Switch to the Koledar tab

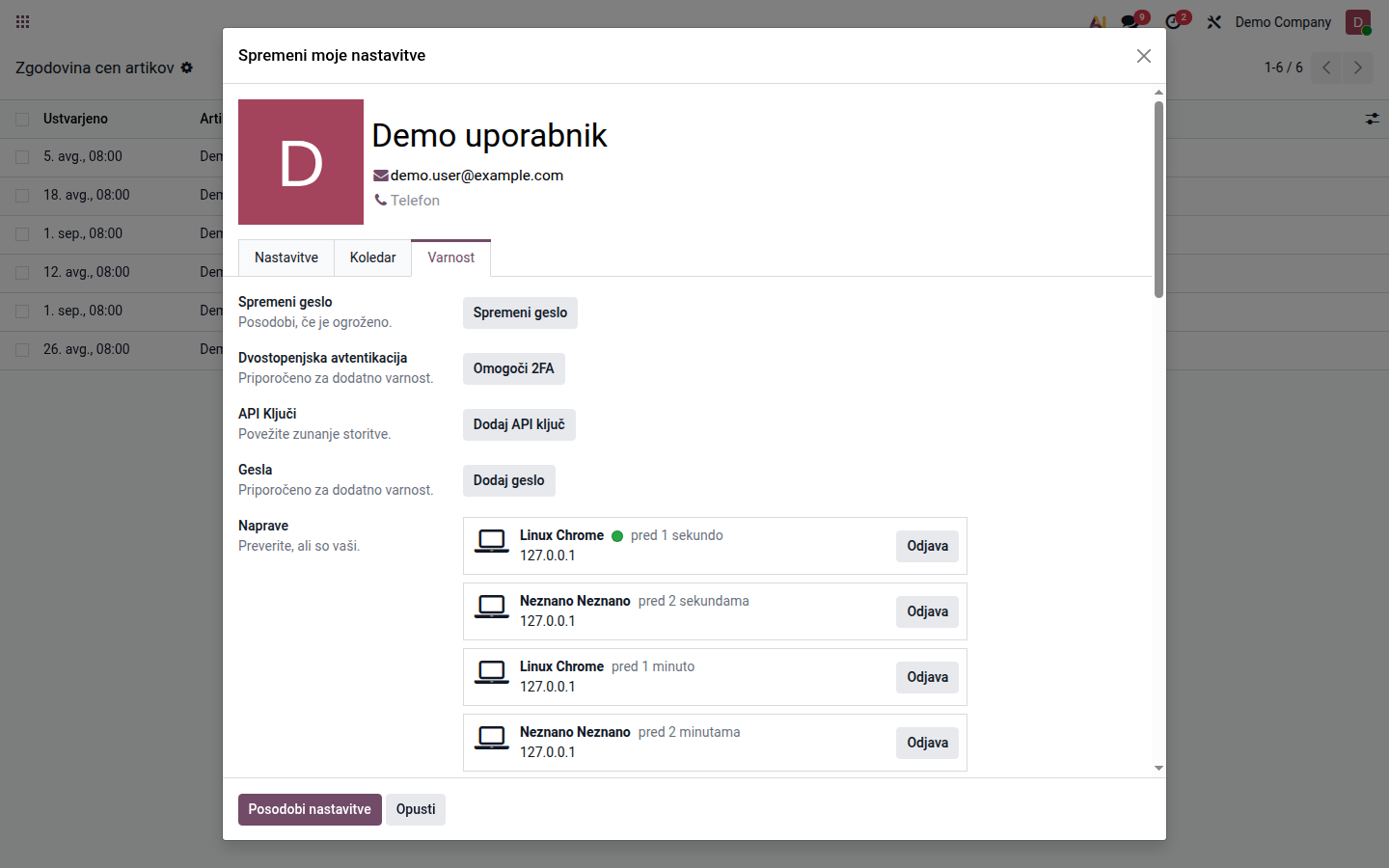(372, 258)
